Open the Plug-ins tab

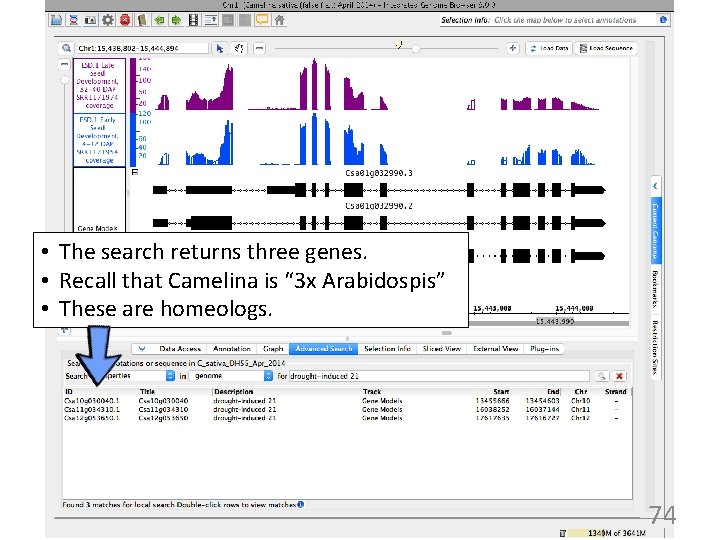(545, 349)
